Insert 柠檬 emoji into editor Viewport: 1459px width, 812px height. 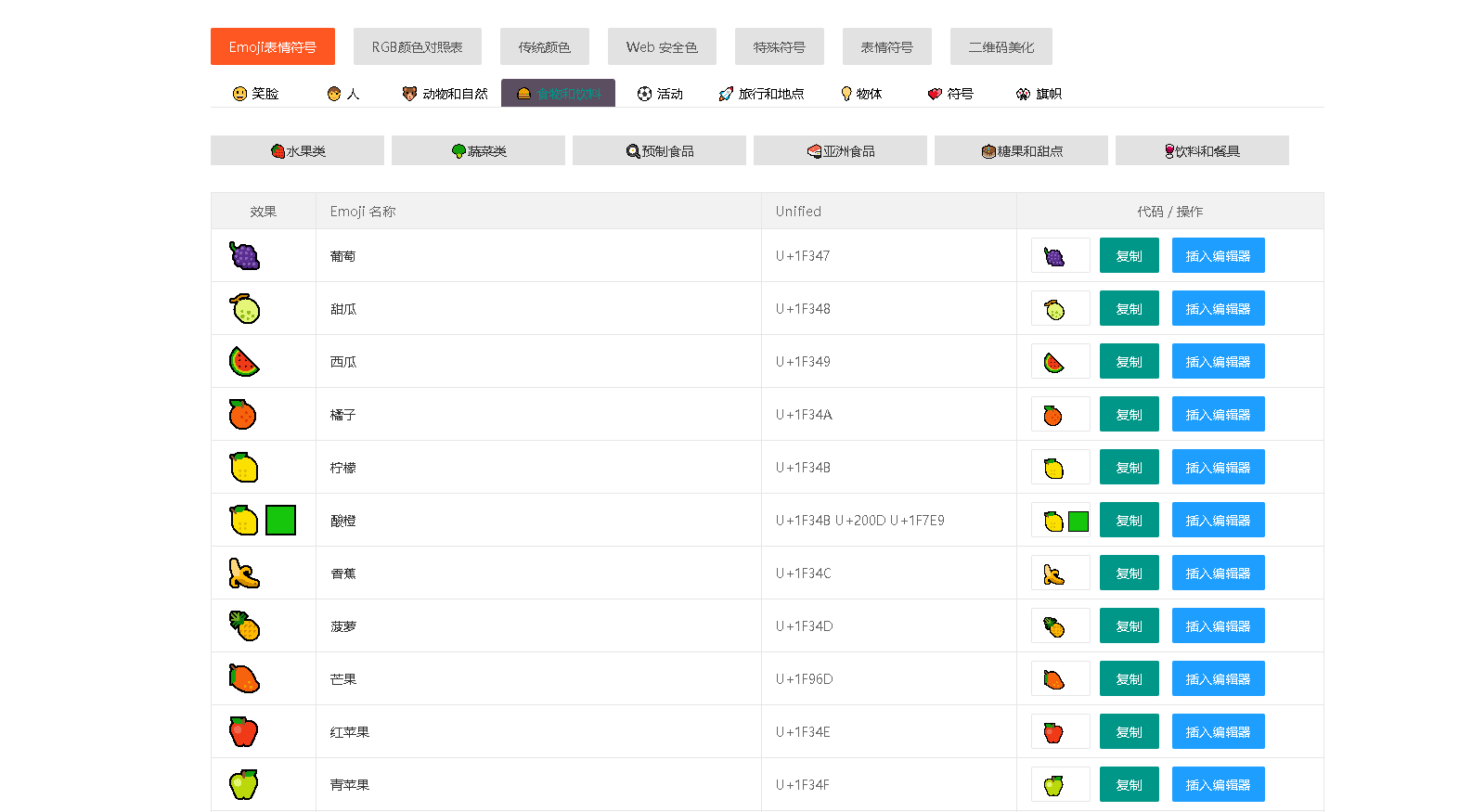1219,468
